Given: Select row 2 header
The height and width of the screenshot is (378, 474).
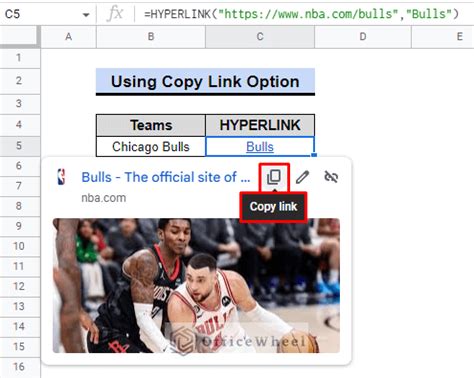Looking at the screenshot, I should [19, 81].
